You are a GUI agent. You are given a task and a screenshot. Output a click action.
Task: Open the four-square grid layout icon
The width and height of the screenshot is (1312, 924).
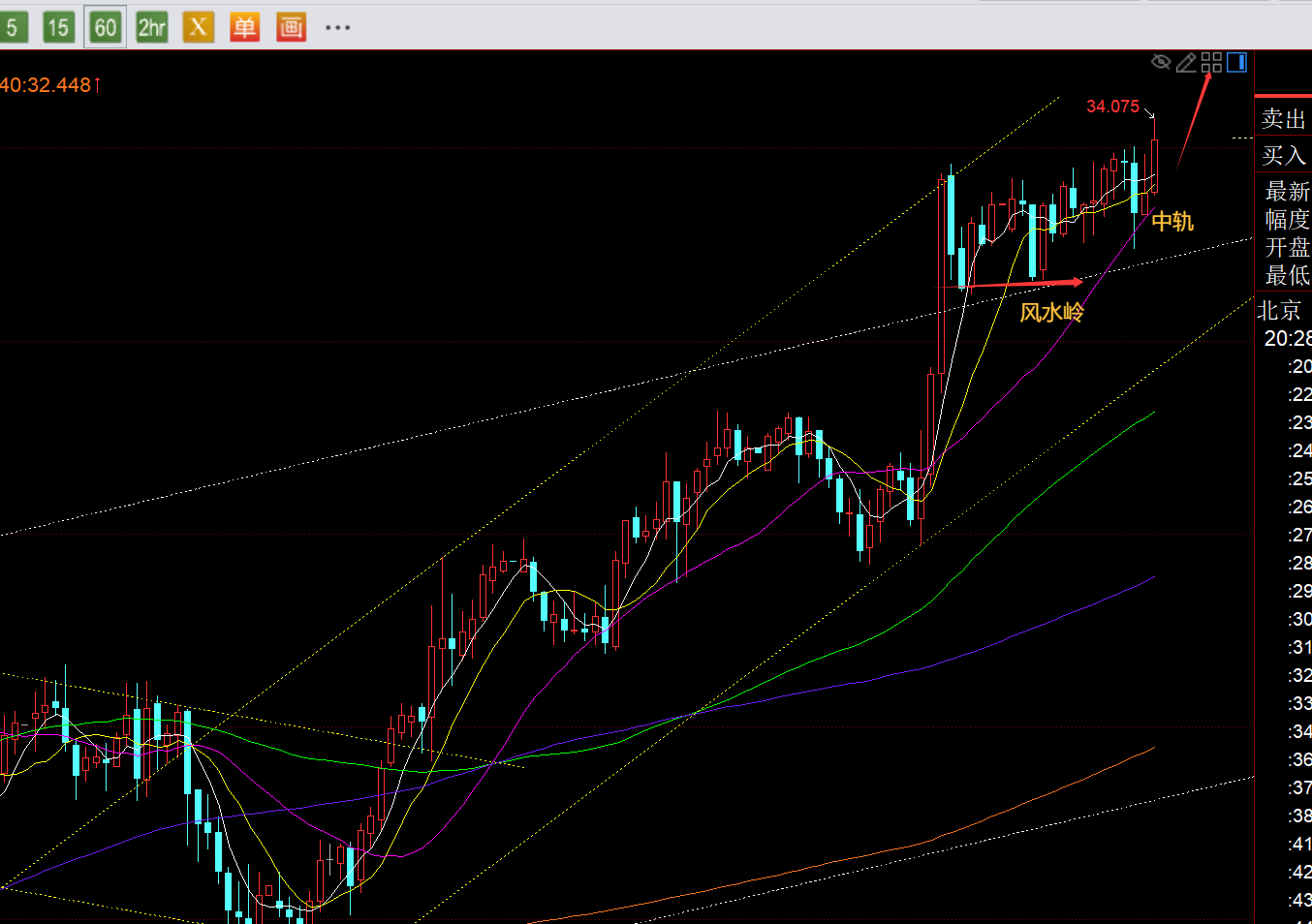[1211, 63]
